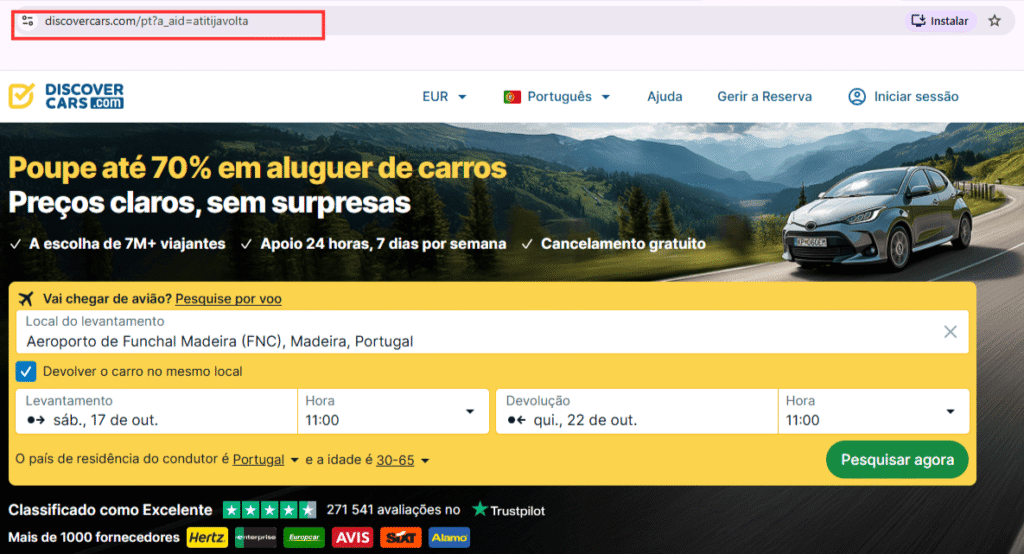Open the Ajuda menu item
Image resolution: width=1024 pixels, height=554 pixels.
[664, 97]
